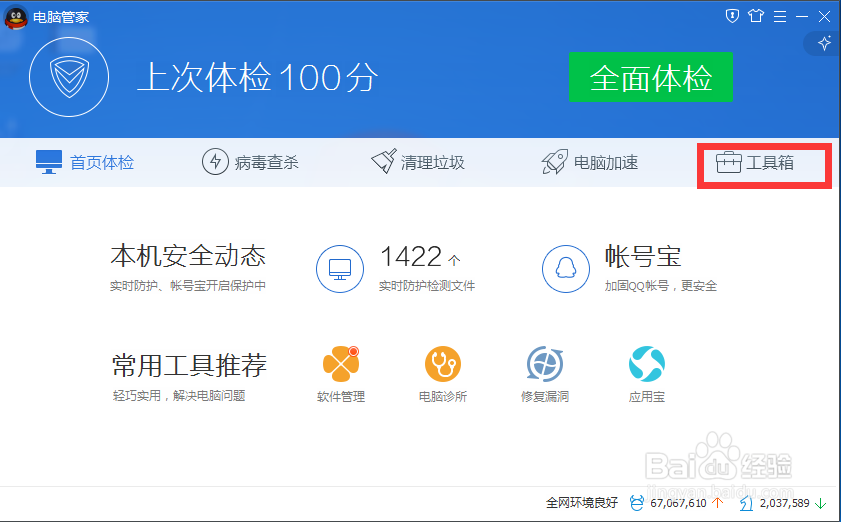Open 清理垃圾 tab
The height and width of the screenshot is (522, 841).
tap(418, 162)
